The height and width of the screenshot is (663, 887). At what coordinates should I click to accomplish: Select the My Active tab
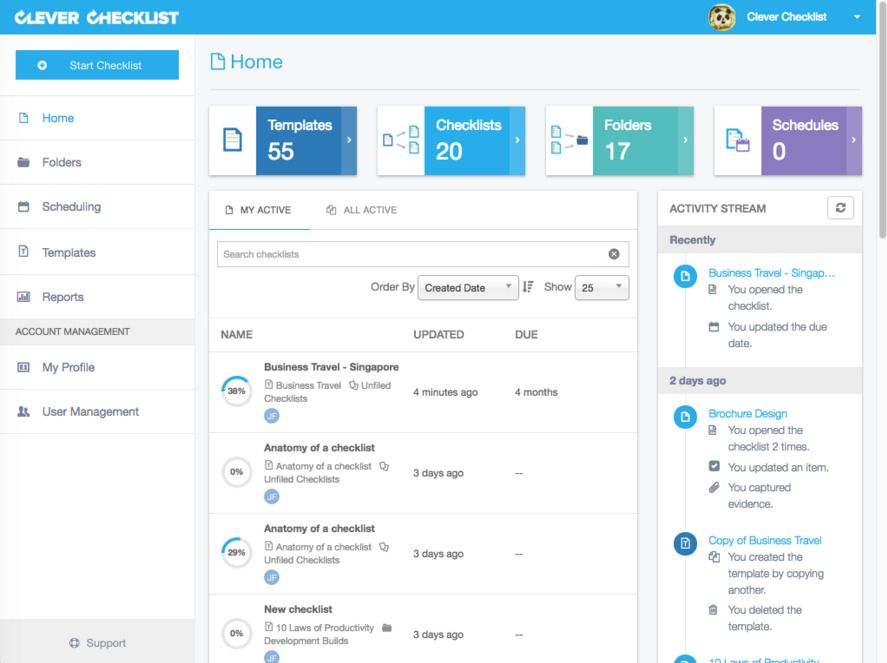click(258, 210)
